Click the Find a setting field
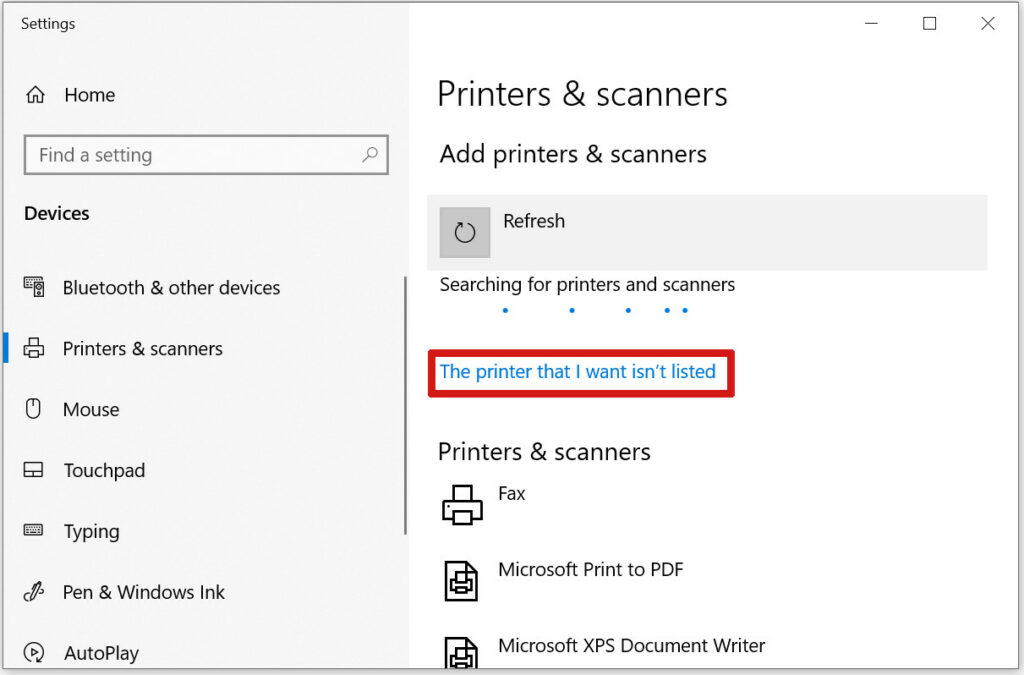Screen dimensions: 1024x675 pos(206,155)
